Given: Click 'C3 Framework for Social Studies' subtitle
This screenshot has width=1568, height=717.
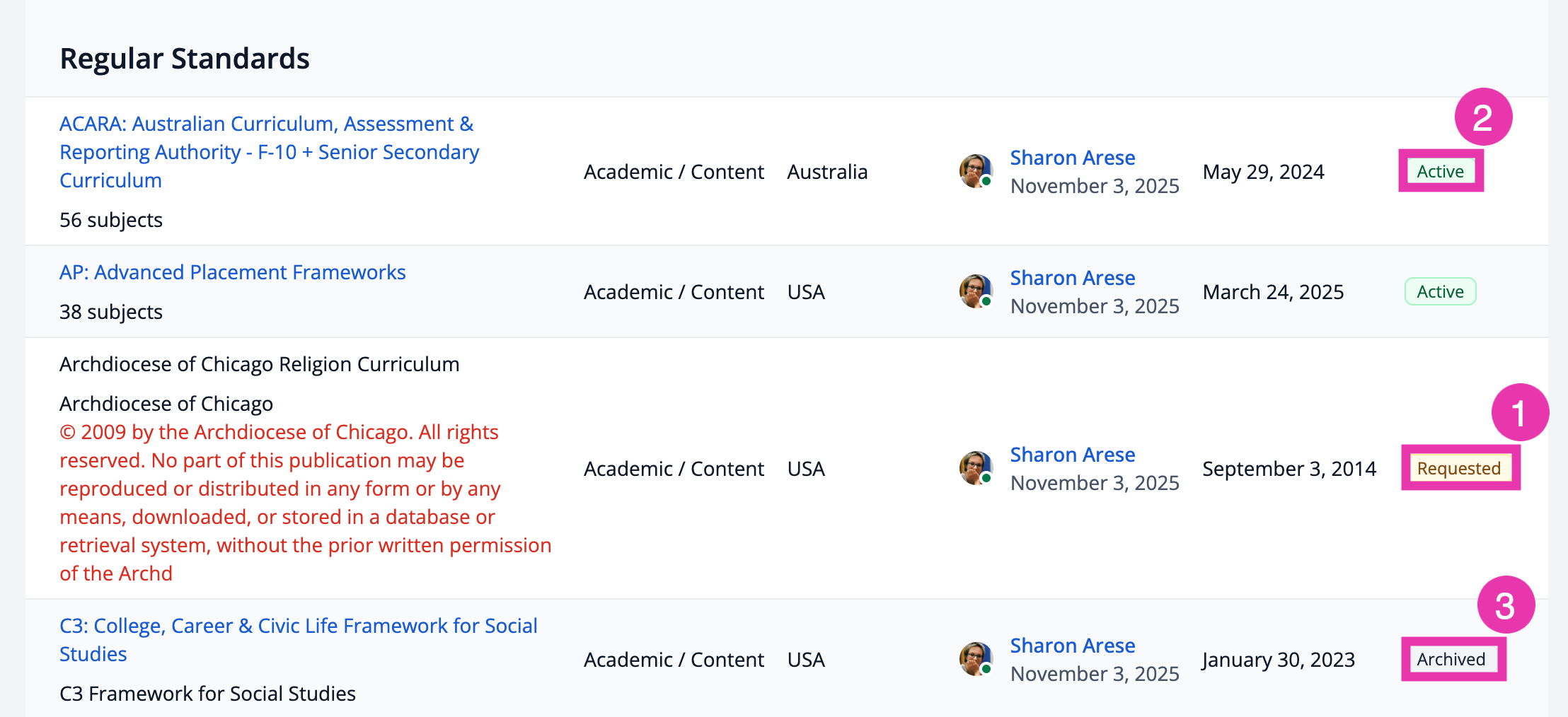Looking at the screenshot, I should 207,694.
